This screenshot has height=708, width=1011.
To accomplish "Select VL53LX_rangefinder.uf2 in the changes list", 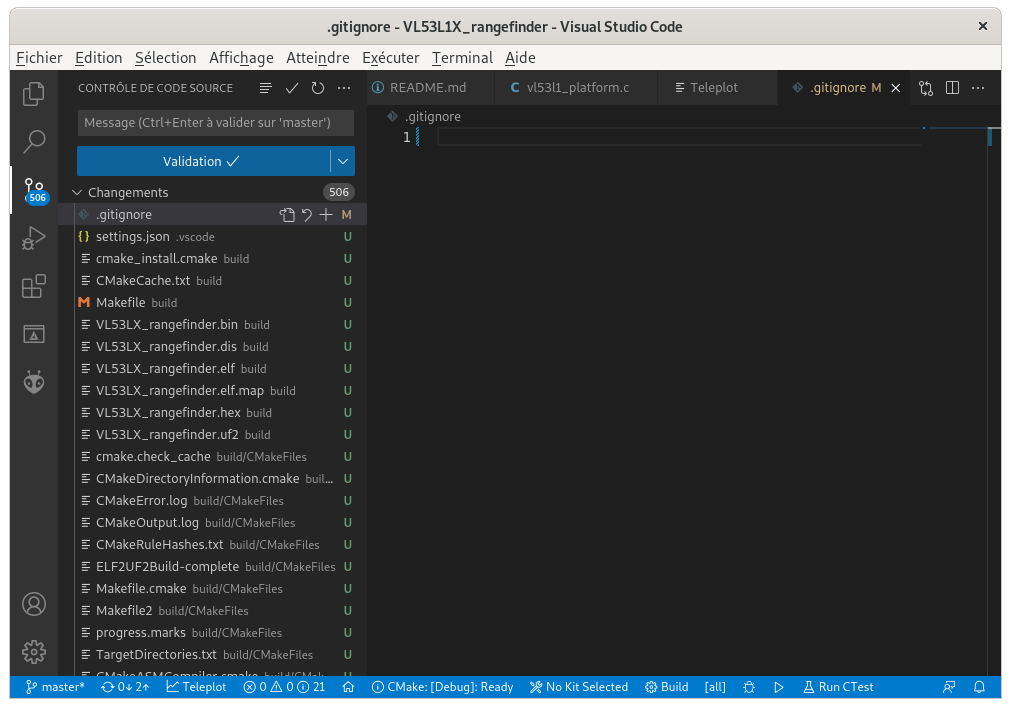I will pyautogui.click(x=213, y=435).
